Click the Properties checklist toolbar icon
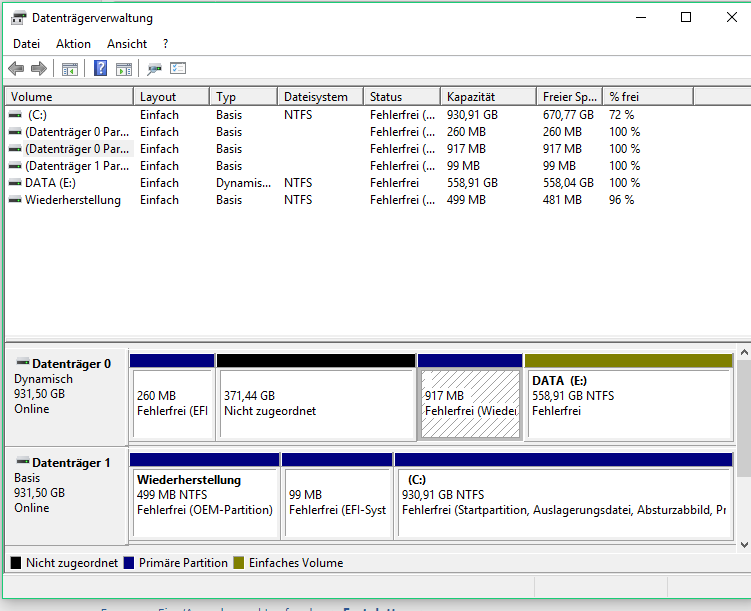The image size is (751, 611). coord(178,68)
